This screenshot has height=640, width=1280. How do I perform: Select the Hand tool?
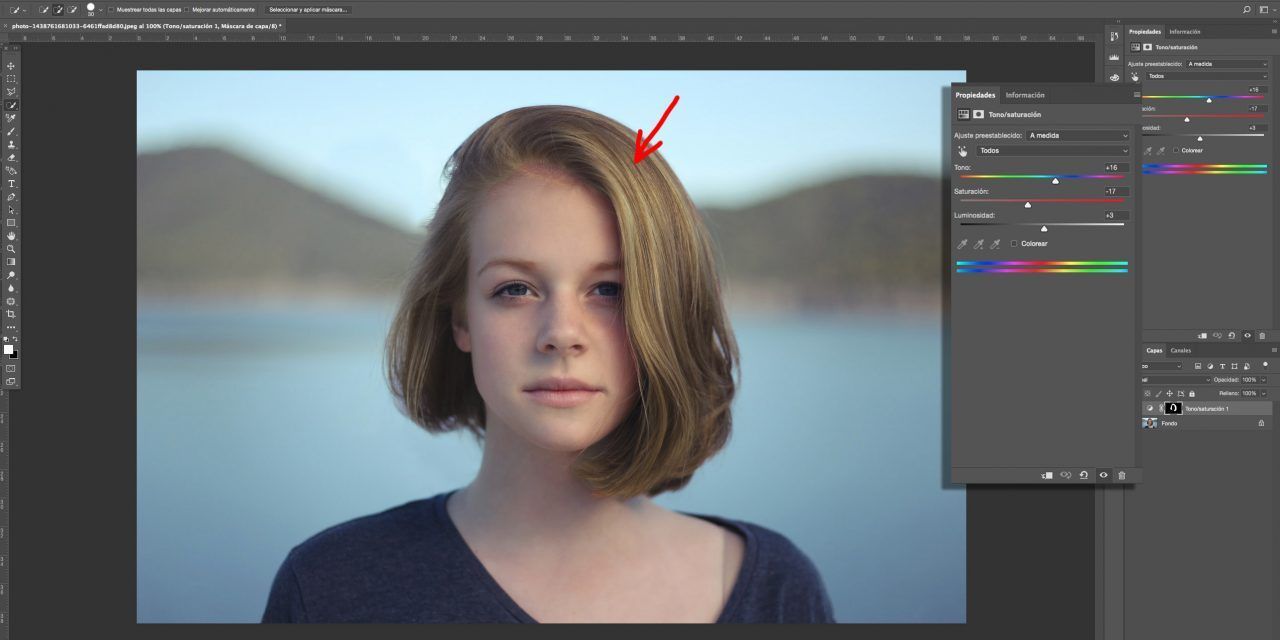[x=11, y=236]
